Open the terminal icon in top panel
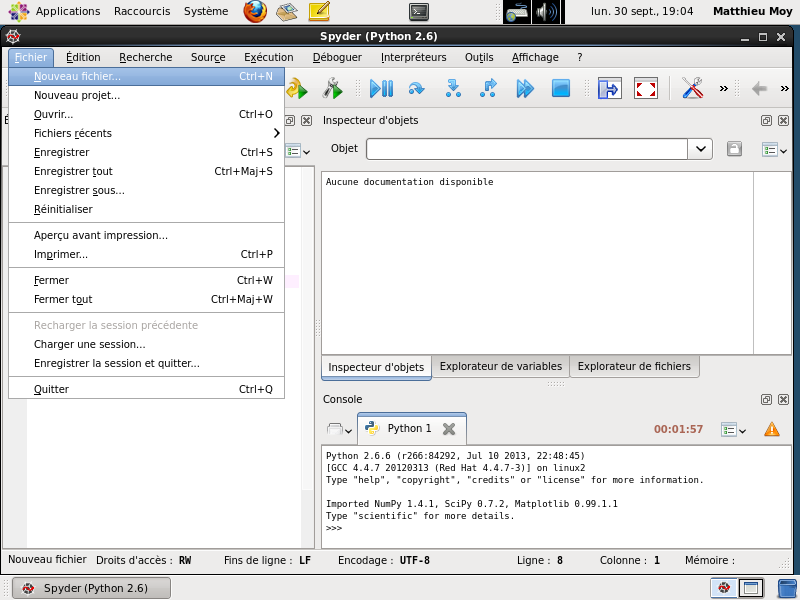The height and width of the screenshot is (600, 800). pyautogui.click(x=419, y=11)
